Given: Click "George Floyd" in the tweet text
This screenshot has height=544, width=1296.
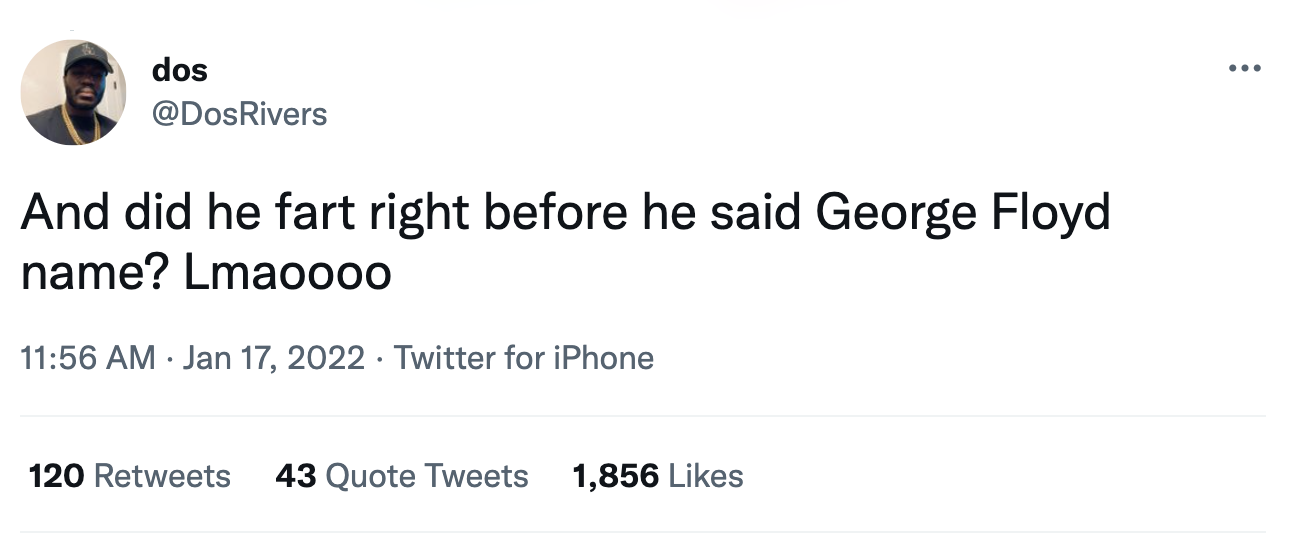Looking at the screenshot, I should click(964, 216).
